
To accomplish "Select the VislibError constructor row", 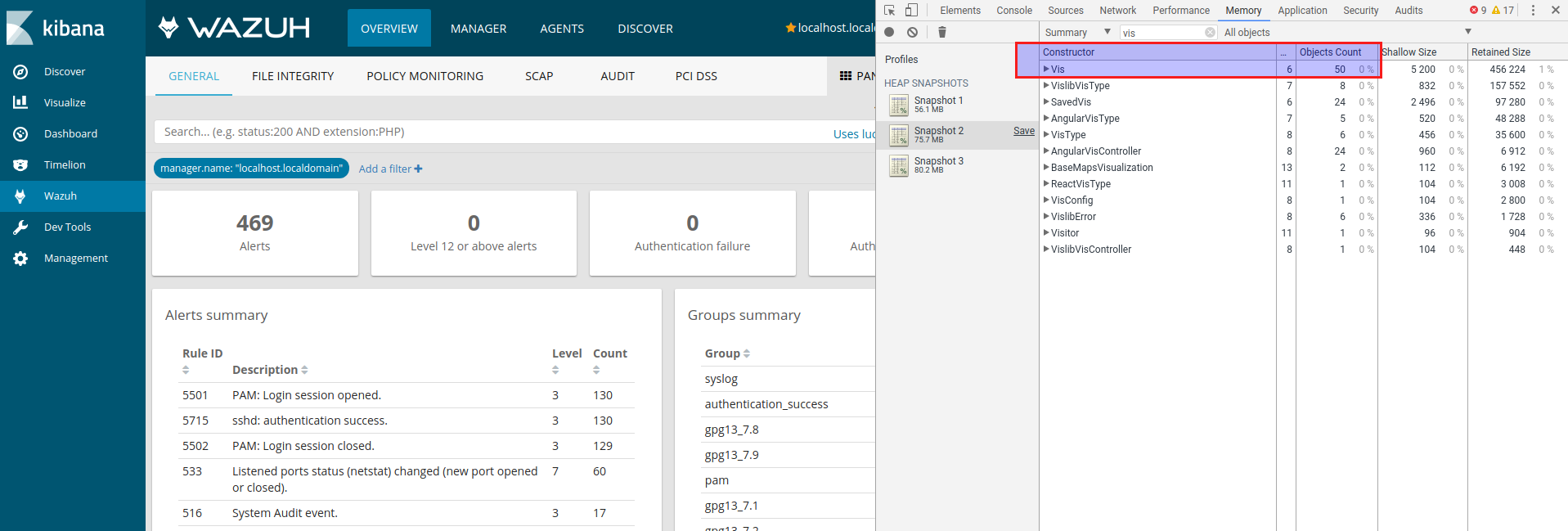I will point(1304,216).
